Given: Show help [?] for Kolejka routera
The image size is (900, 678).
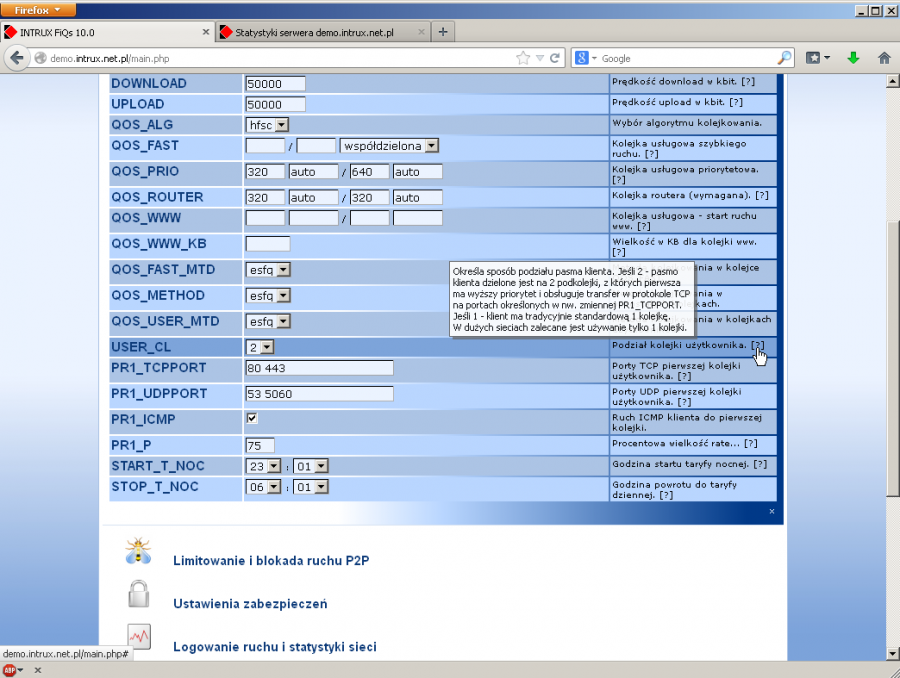Looking at the screenshot, I should pyautogui.click(x=762, y=195).
